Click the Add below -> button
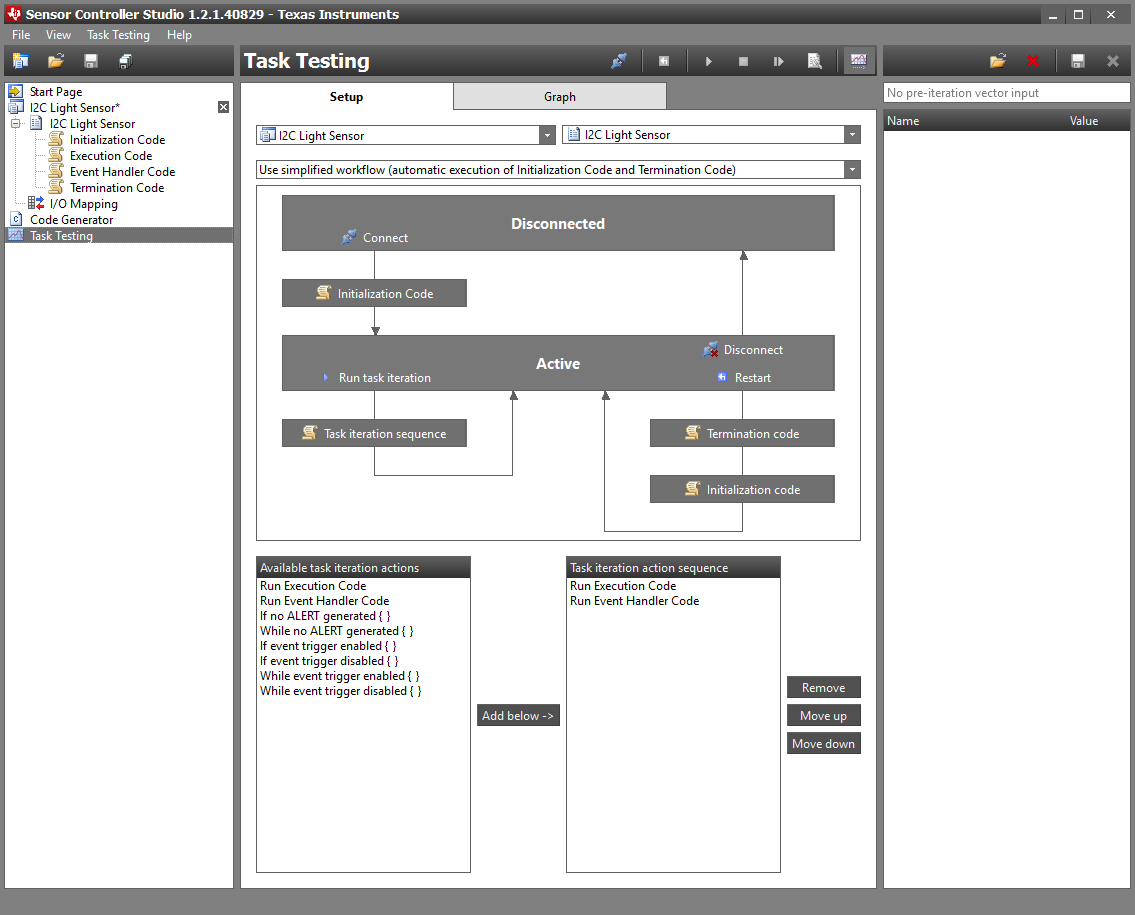1135x915 pixels. (x=518, y=715)
